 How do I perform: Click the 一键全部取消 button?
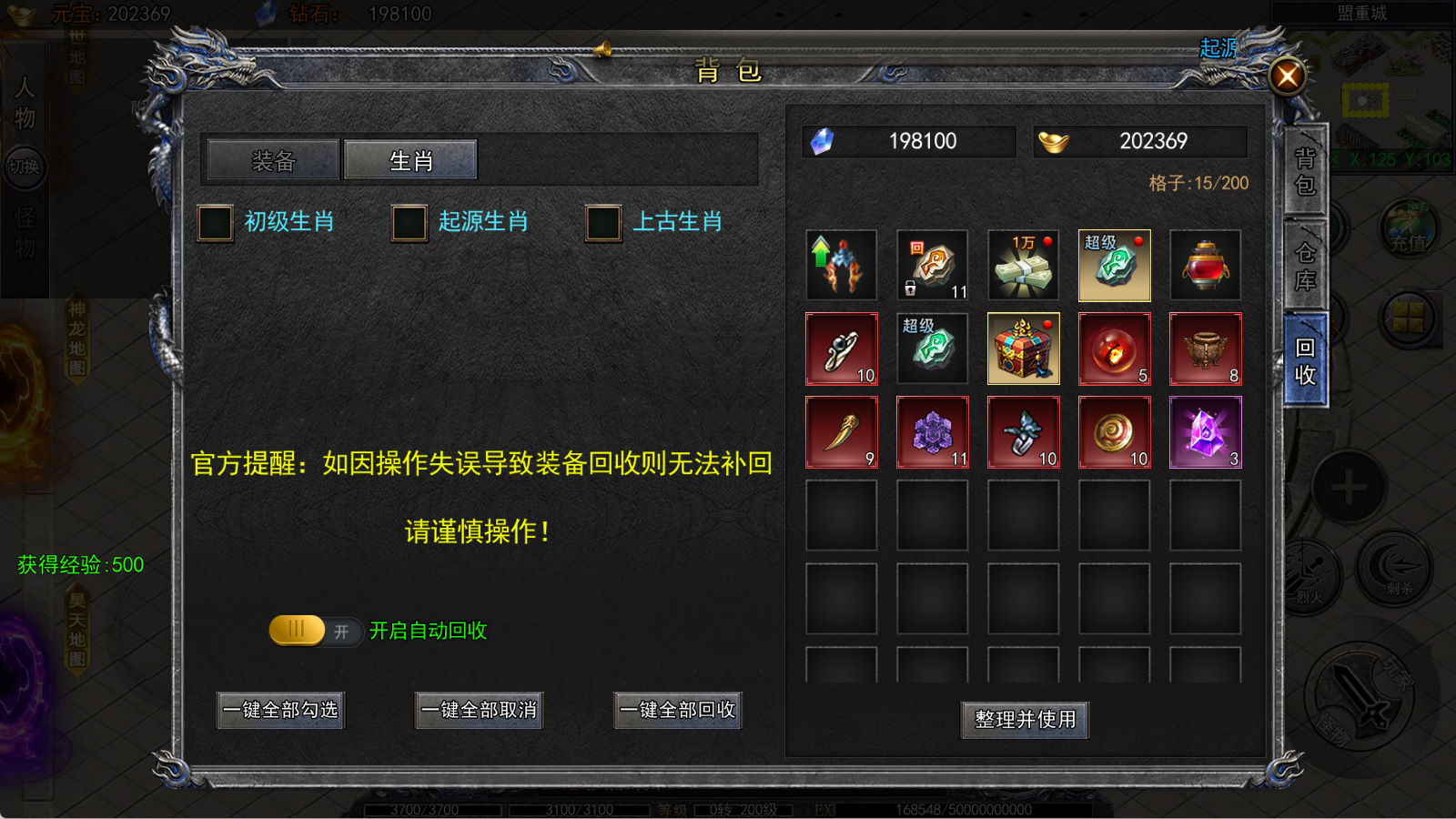coord(480,710)
